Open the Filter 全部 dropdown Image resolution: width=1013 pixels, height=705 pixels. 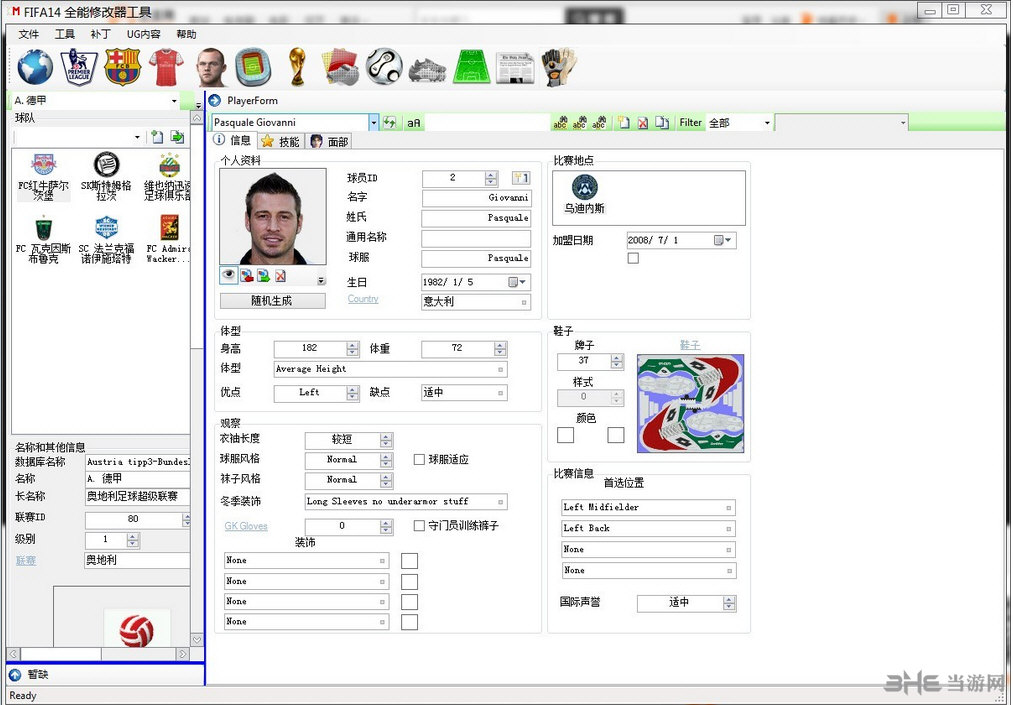(x=767, y=123)
